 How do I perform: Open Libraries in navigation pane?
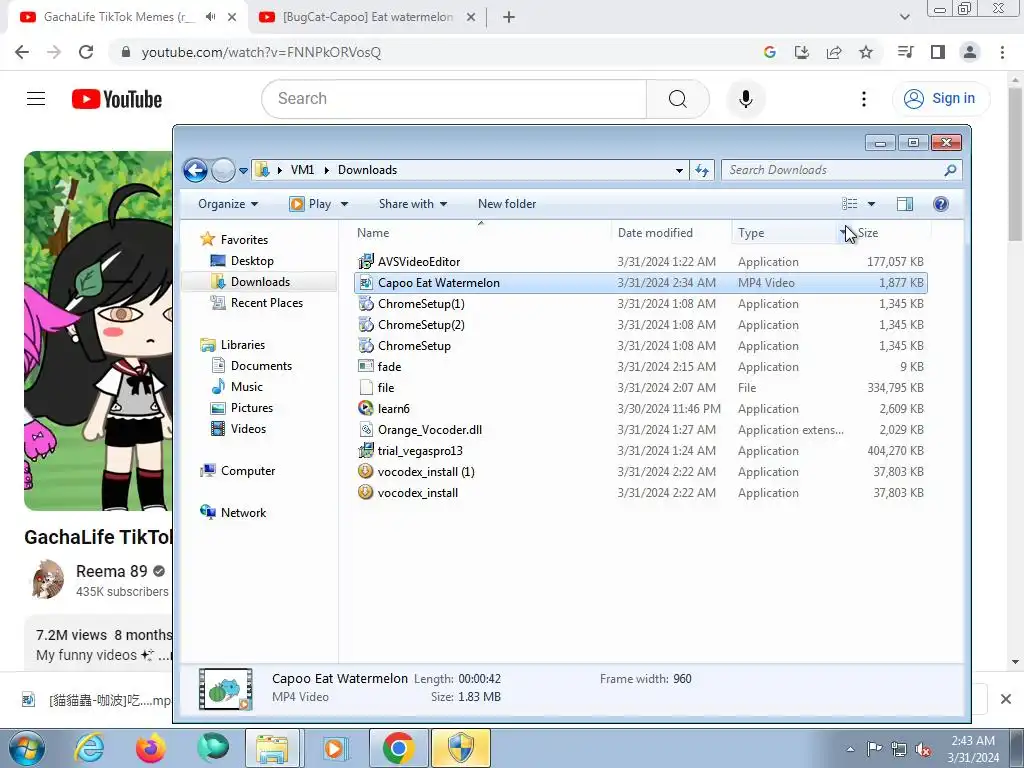(242, 345)
